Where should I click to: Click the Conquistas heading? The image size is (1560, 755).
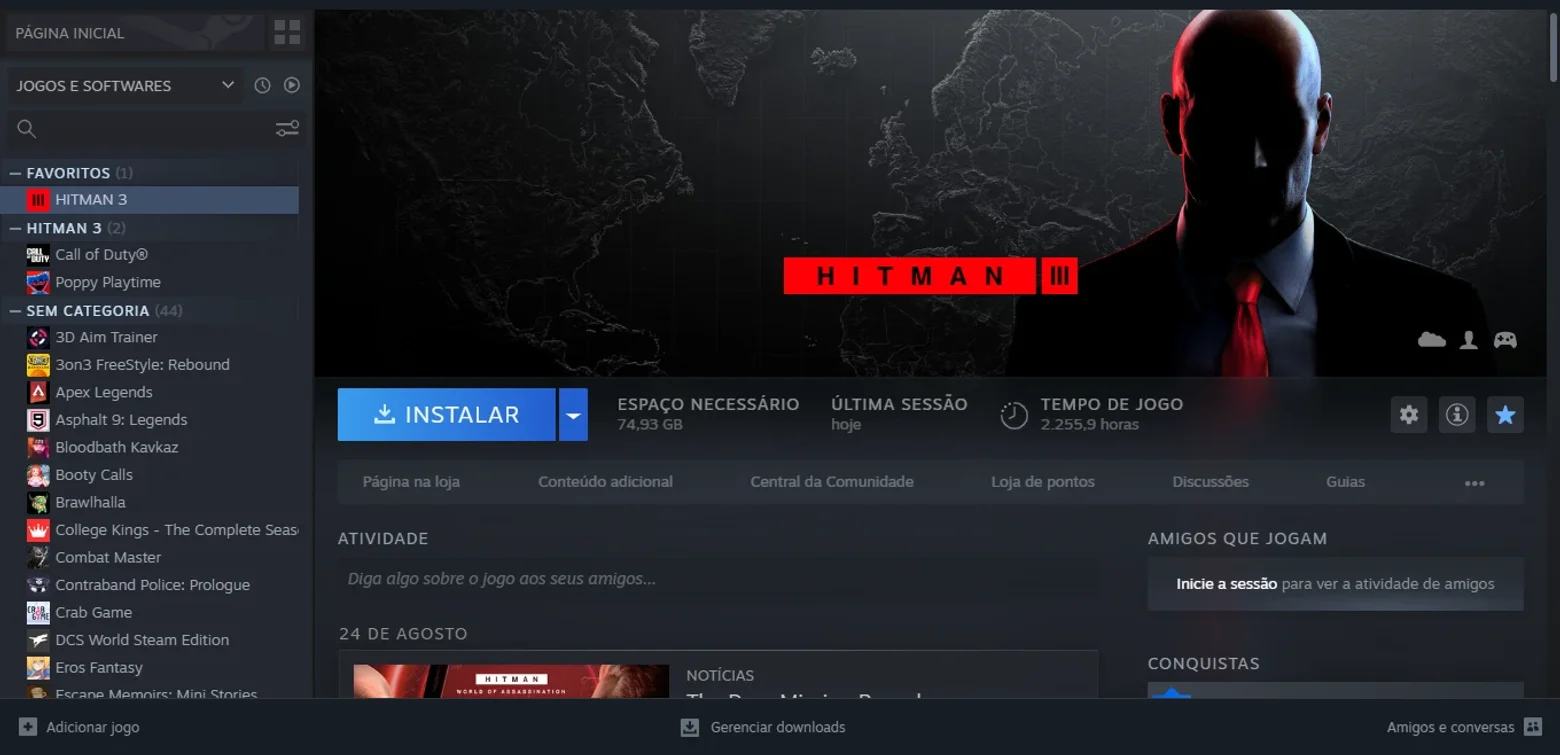[x=1203, y=664]
